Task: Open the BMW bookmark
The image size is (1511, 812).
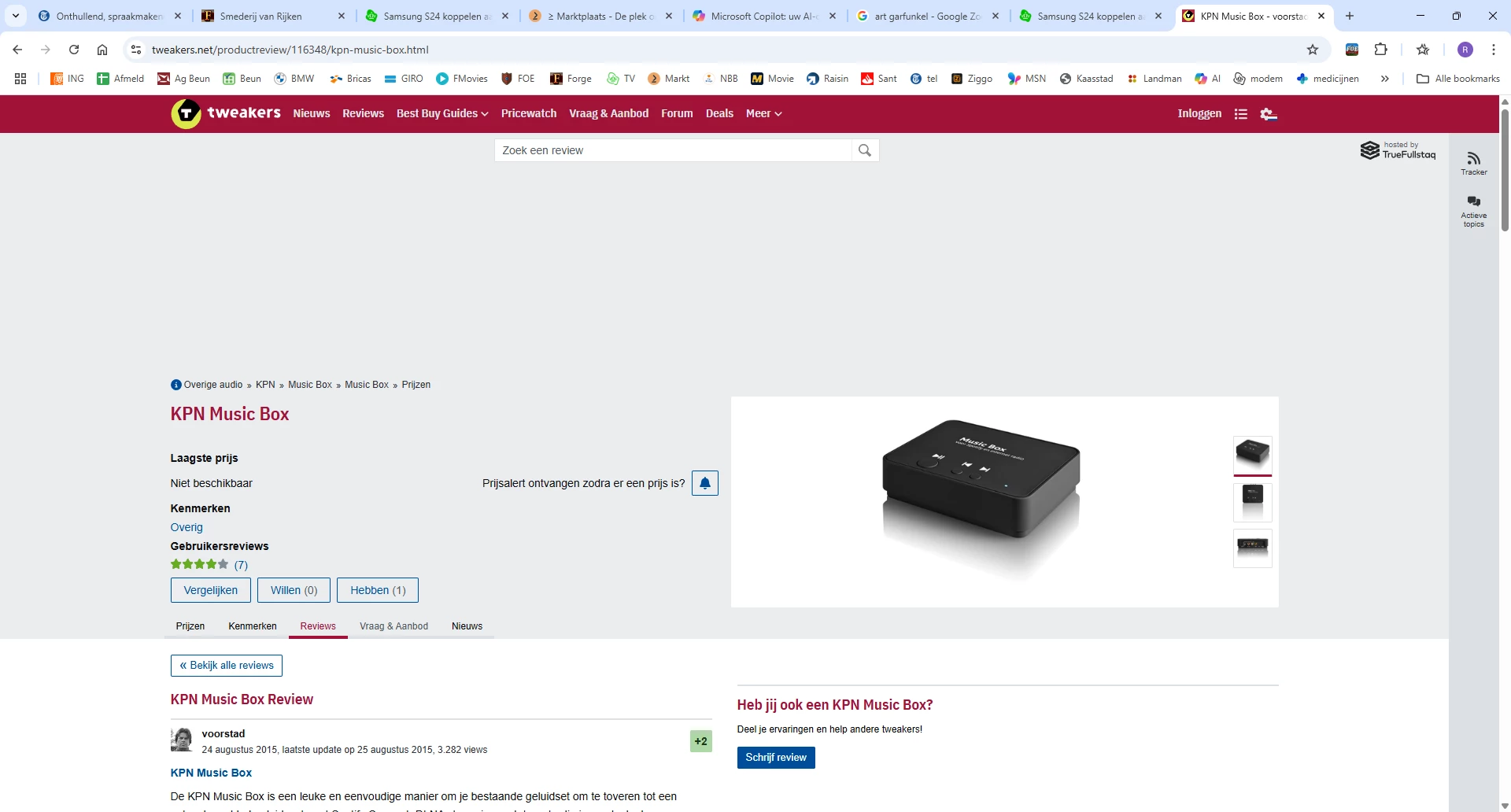Action: 294,79
